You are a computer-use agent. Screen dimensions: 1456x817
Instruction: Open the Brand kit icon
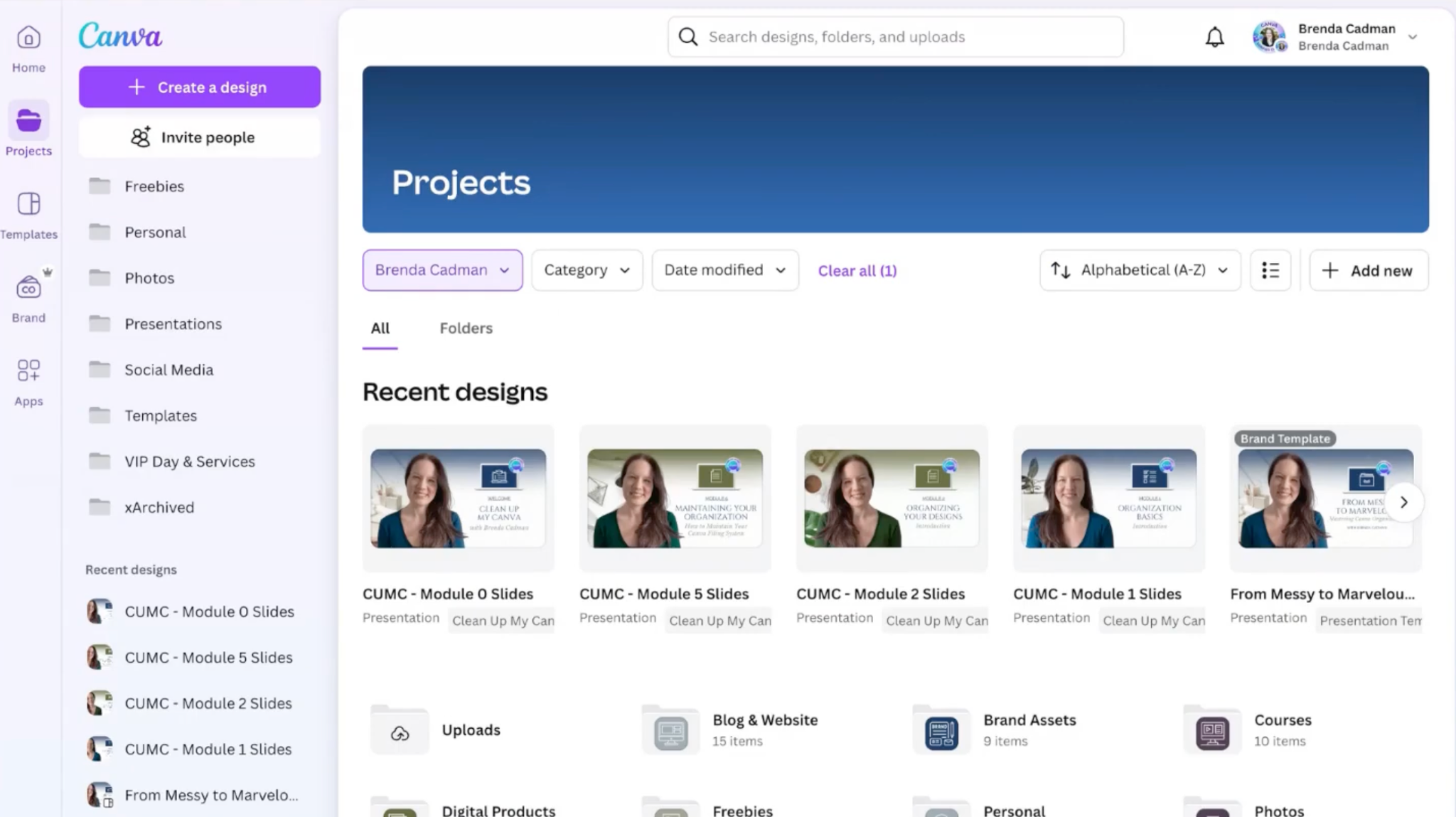(28, 288)
